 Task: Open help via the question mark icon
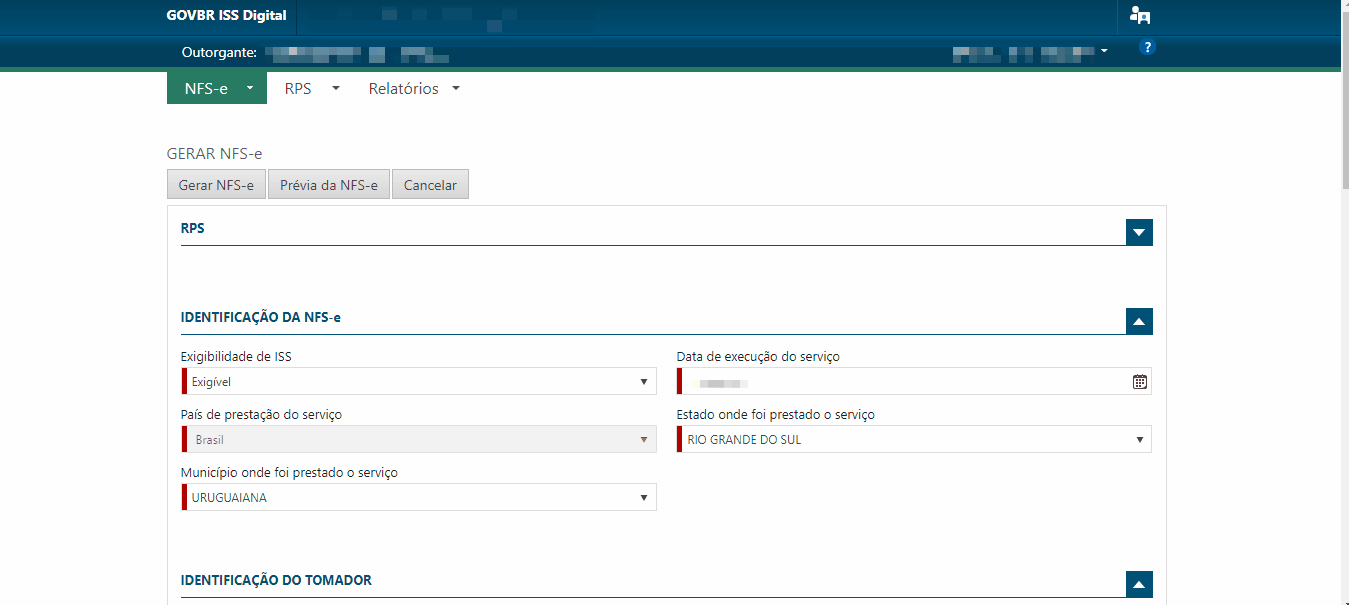(1147, 48)
